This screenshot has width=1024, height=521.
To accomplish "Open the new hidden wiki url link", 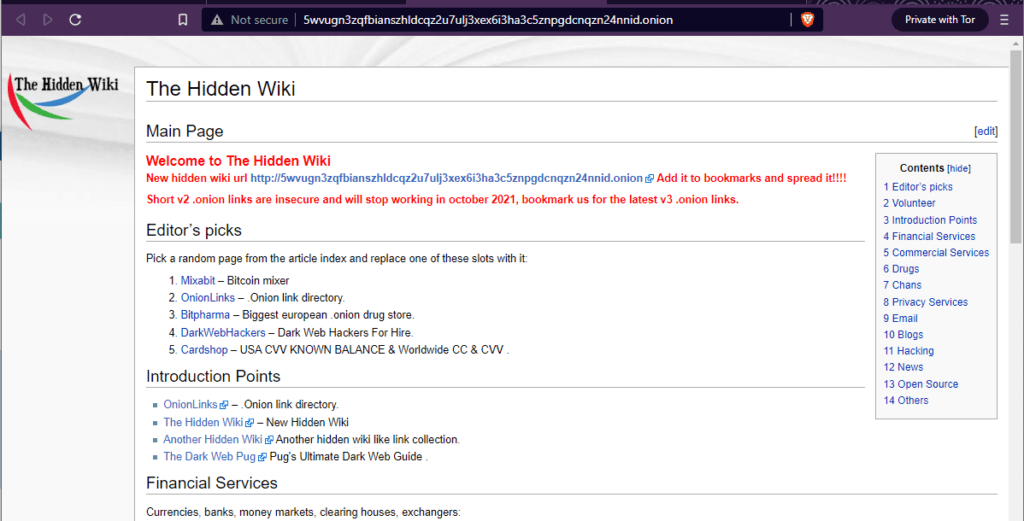I will (447, 178).
